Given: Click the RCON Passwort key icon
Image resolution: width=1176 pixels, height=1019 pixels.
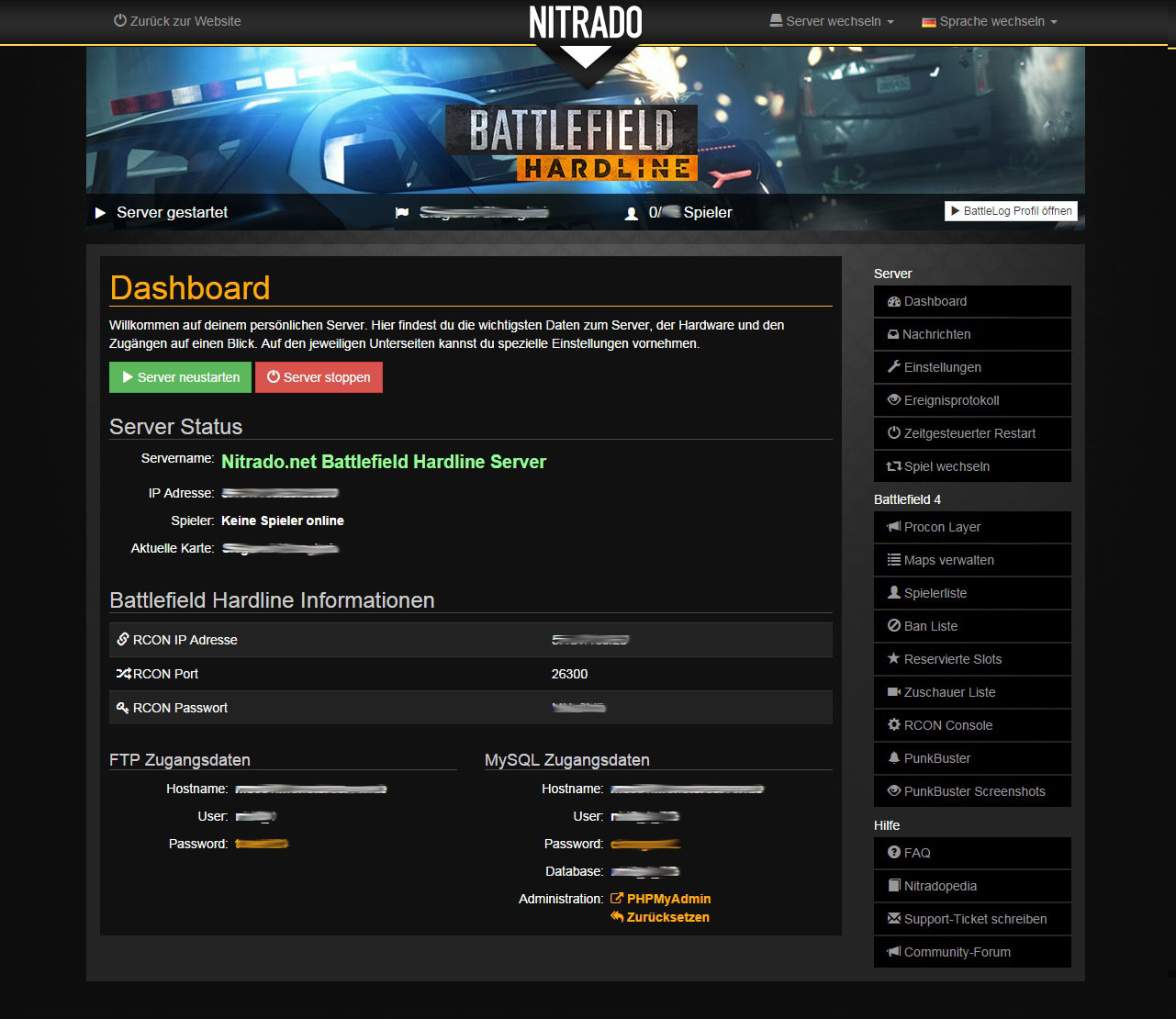Looking at the screenshot, I should coord(123,707).
